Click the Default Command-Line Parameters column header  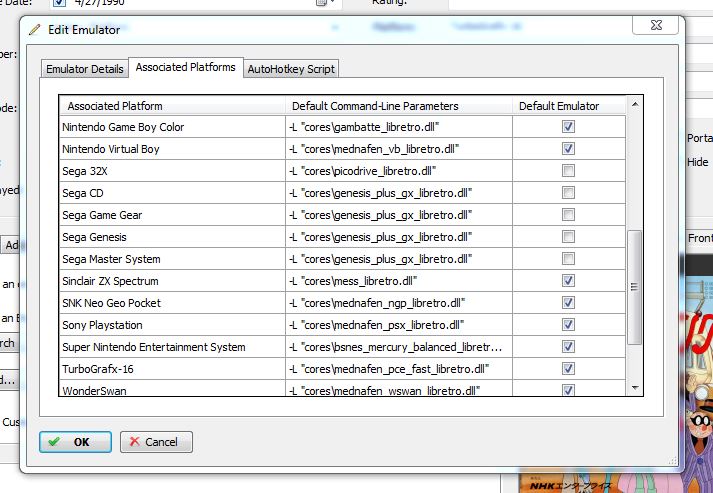399,106
